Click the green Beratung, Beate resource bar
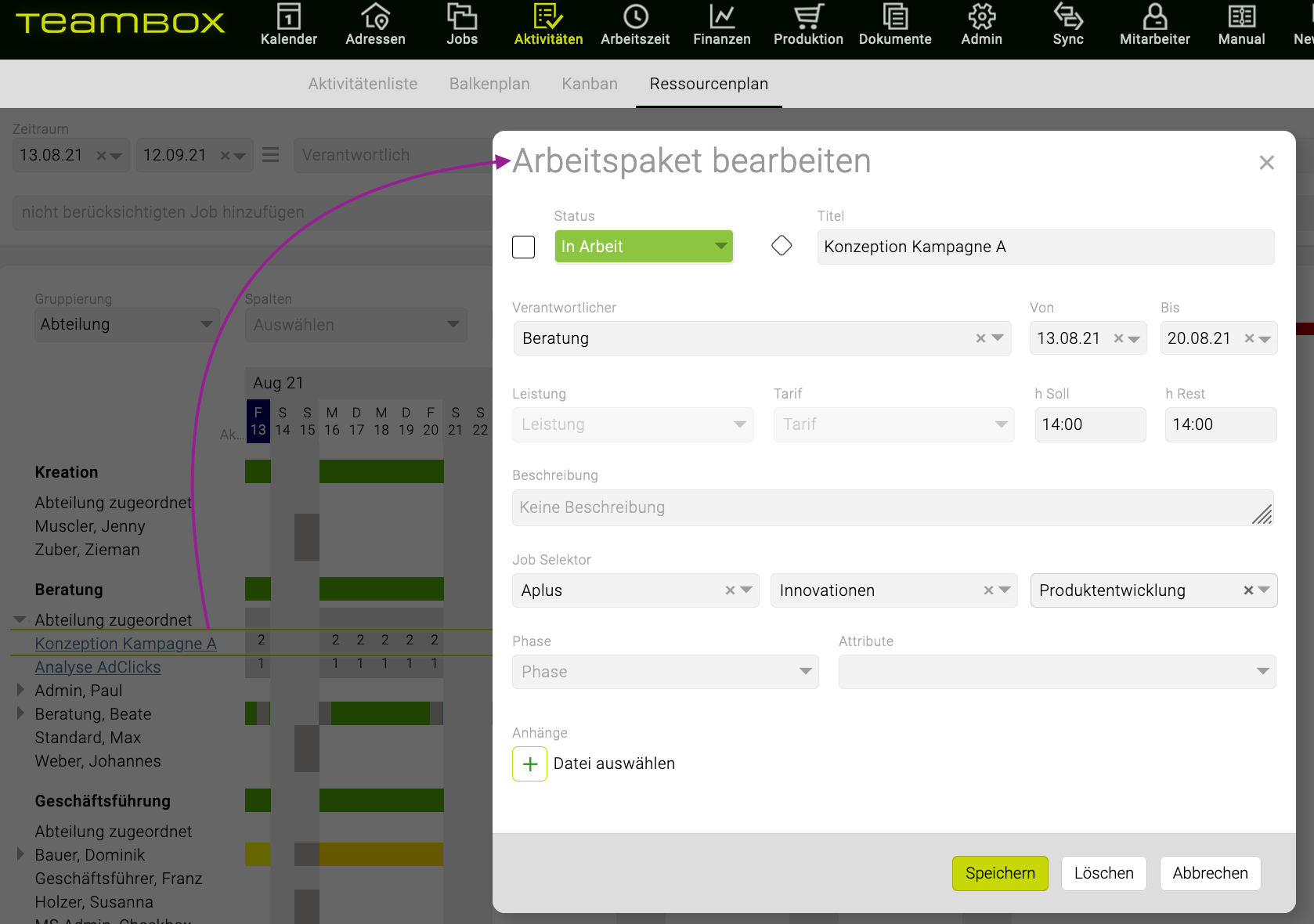This screenshot has width=1314, height=924. click(x=380, y=713)
